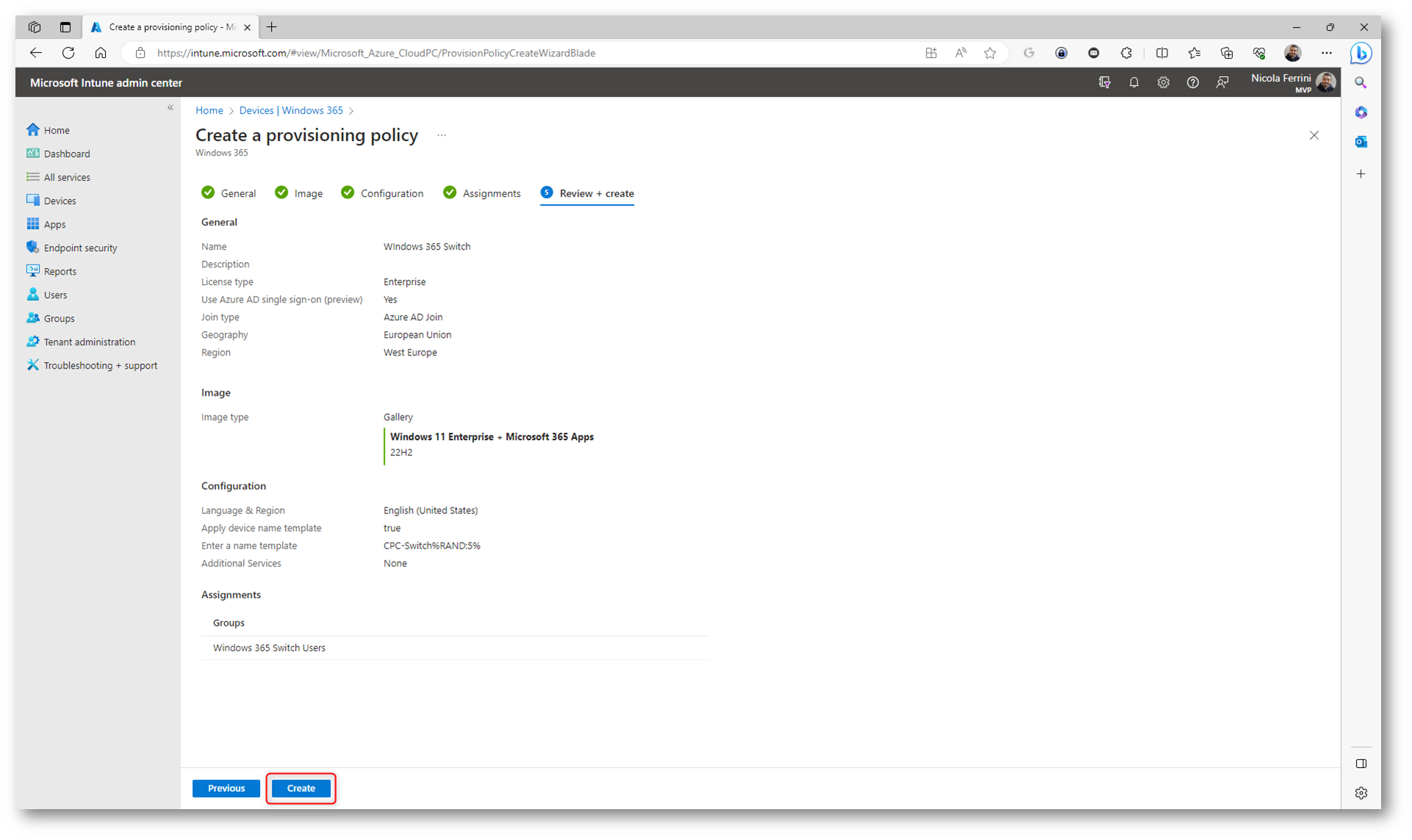The height and width of the screenshot is (840, 1412).
Task: Open the Bing Copilot sidebar button
Action: tap(1361, 53)
